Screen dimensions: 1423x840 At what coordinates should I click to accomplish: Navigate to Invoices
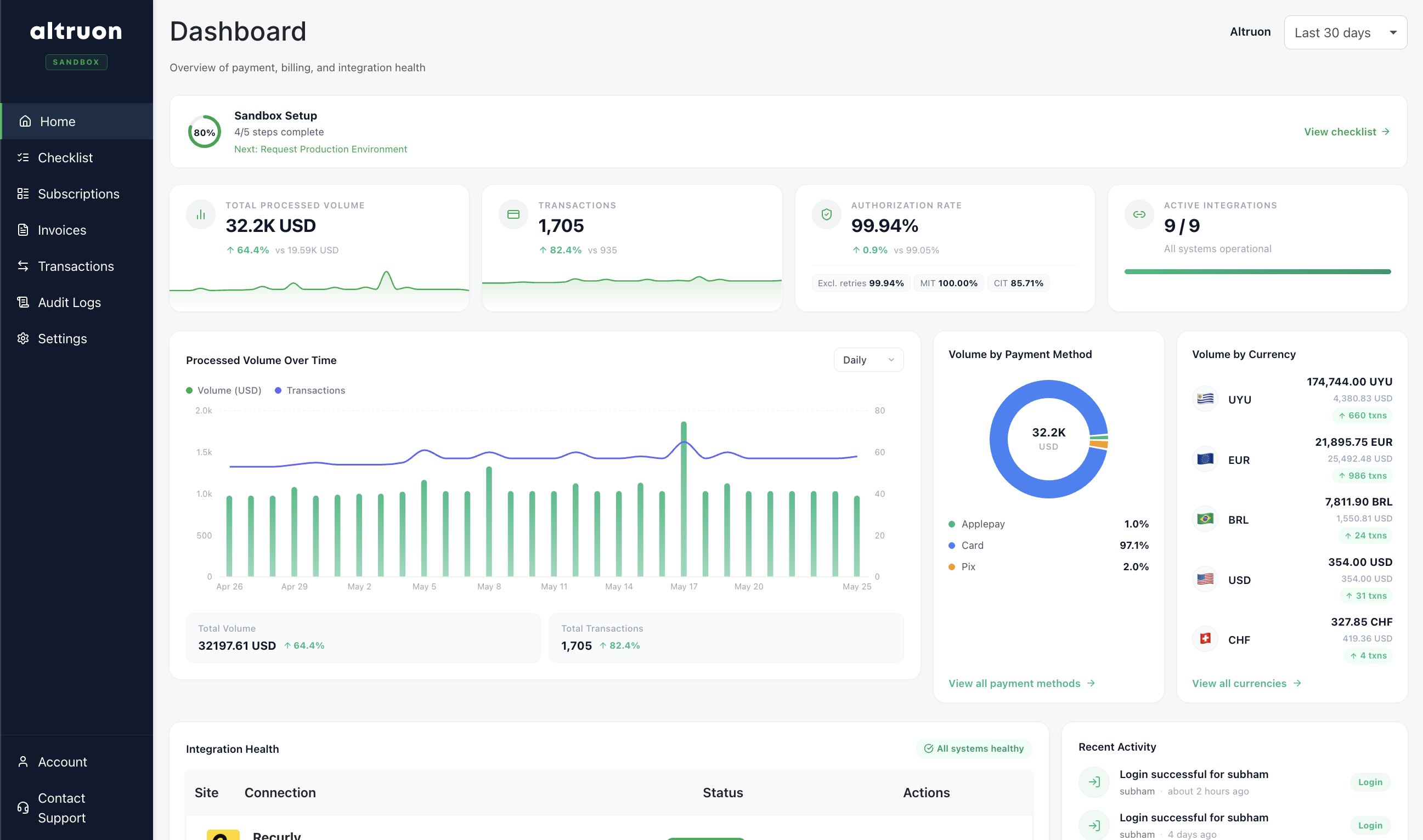76,230
